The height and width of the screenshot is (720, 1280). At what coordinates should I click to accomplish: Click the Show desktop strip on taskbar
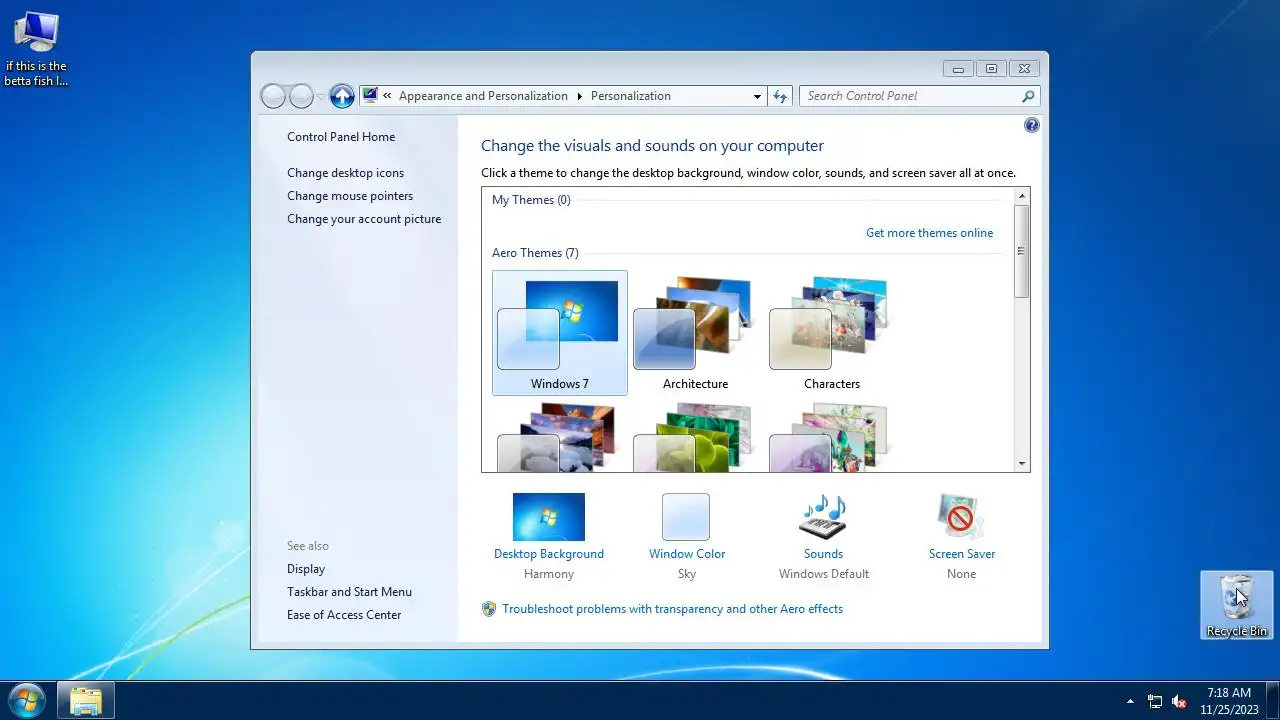(x=1272, y=701)
